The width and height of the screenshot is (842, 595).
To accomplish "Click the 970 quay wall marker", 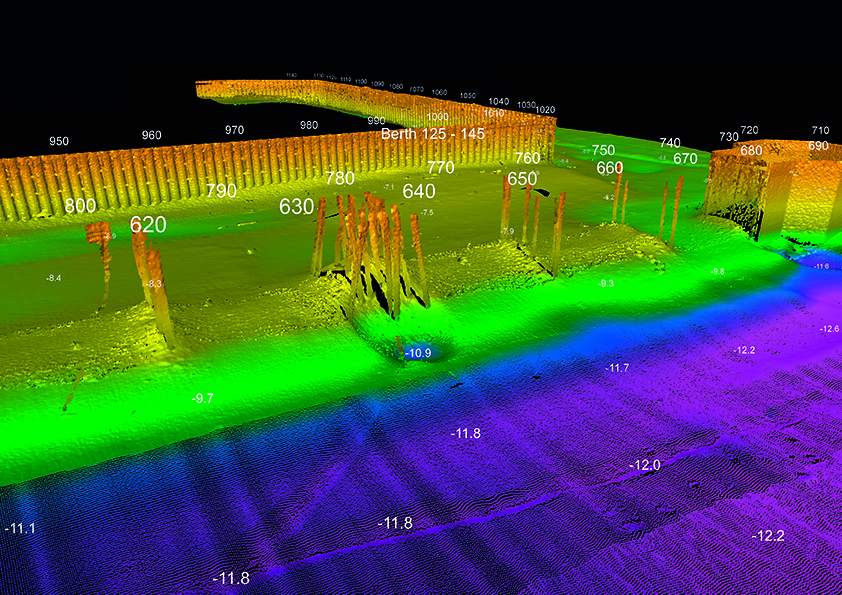I will [x=234, y=130].
